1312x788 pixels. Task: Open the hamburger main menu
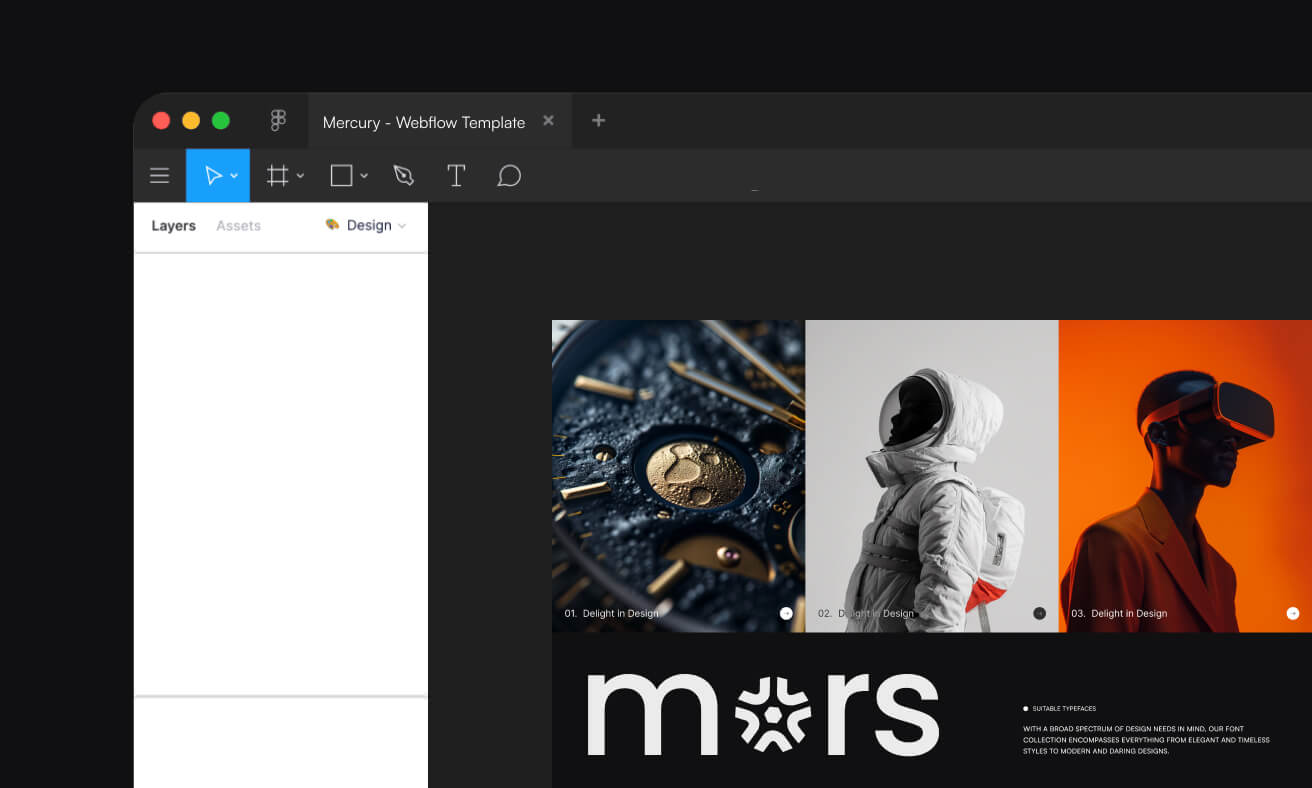159,176
